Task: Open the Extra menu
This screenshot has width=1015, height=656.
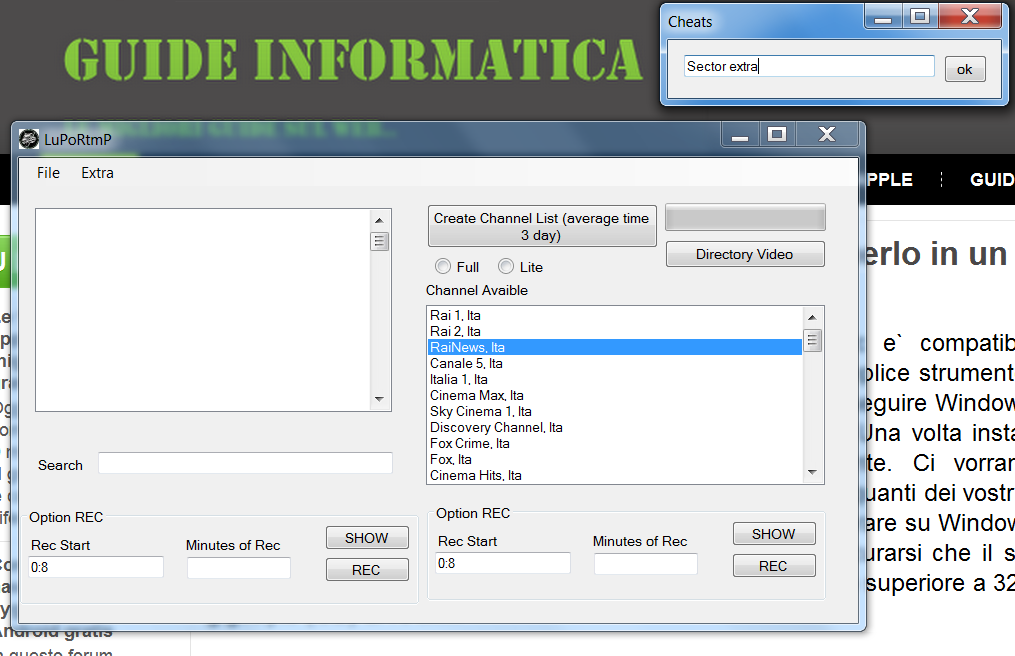Action: tap(97, 173)
